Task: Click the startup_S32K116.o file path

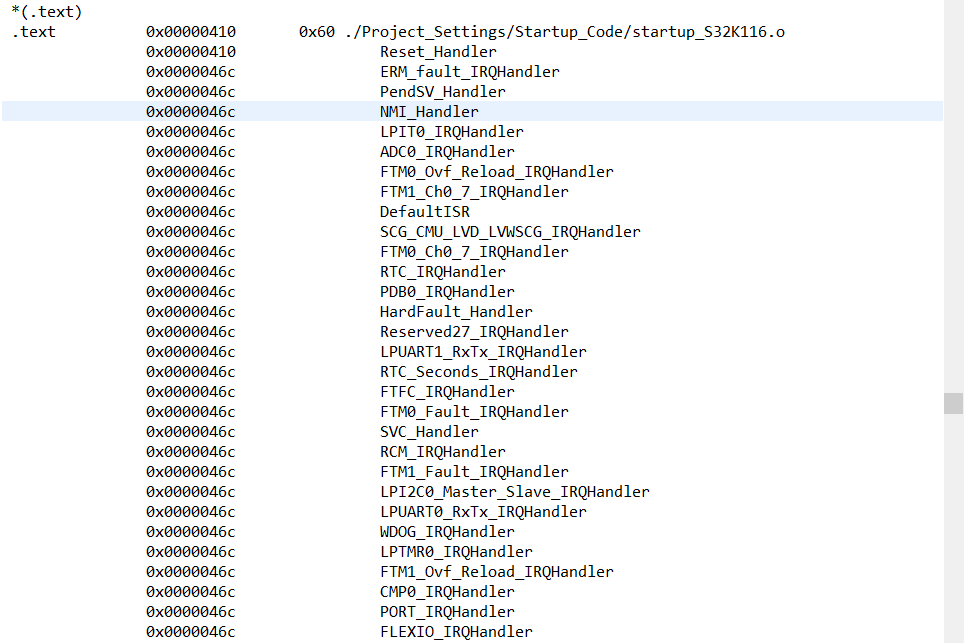Action: [x=564, y=32]
